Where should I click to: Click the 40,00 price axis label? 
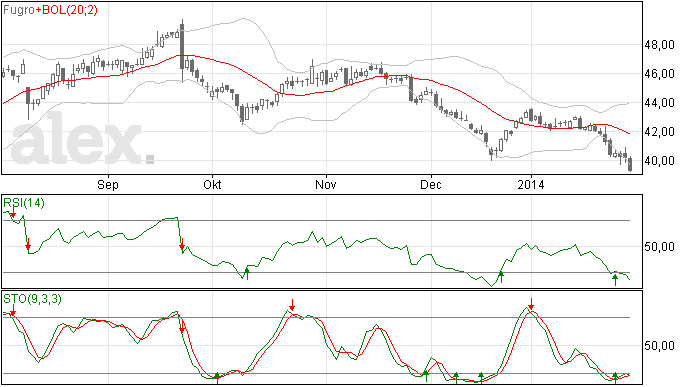659,161
